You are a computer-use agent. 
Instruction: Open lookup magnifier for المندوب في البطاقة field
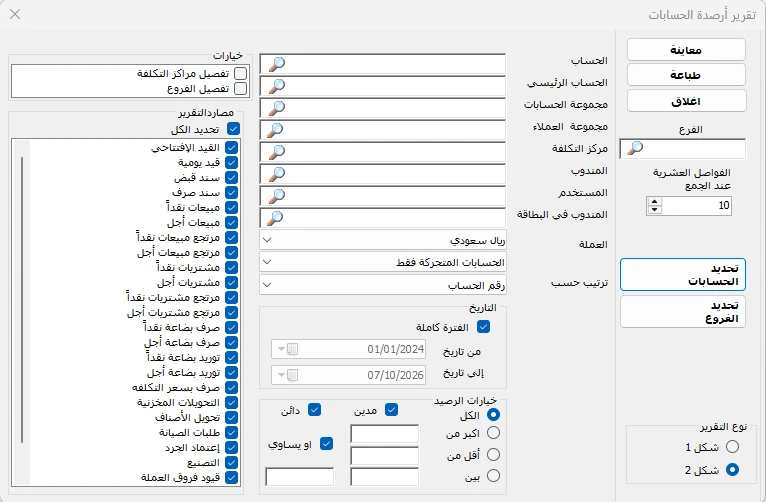pyautogui.click(x=275, y=218)
